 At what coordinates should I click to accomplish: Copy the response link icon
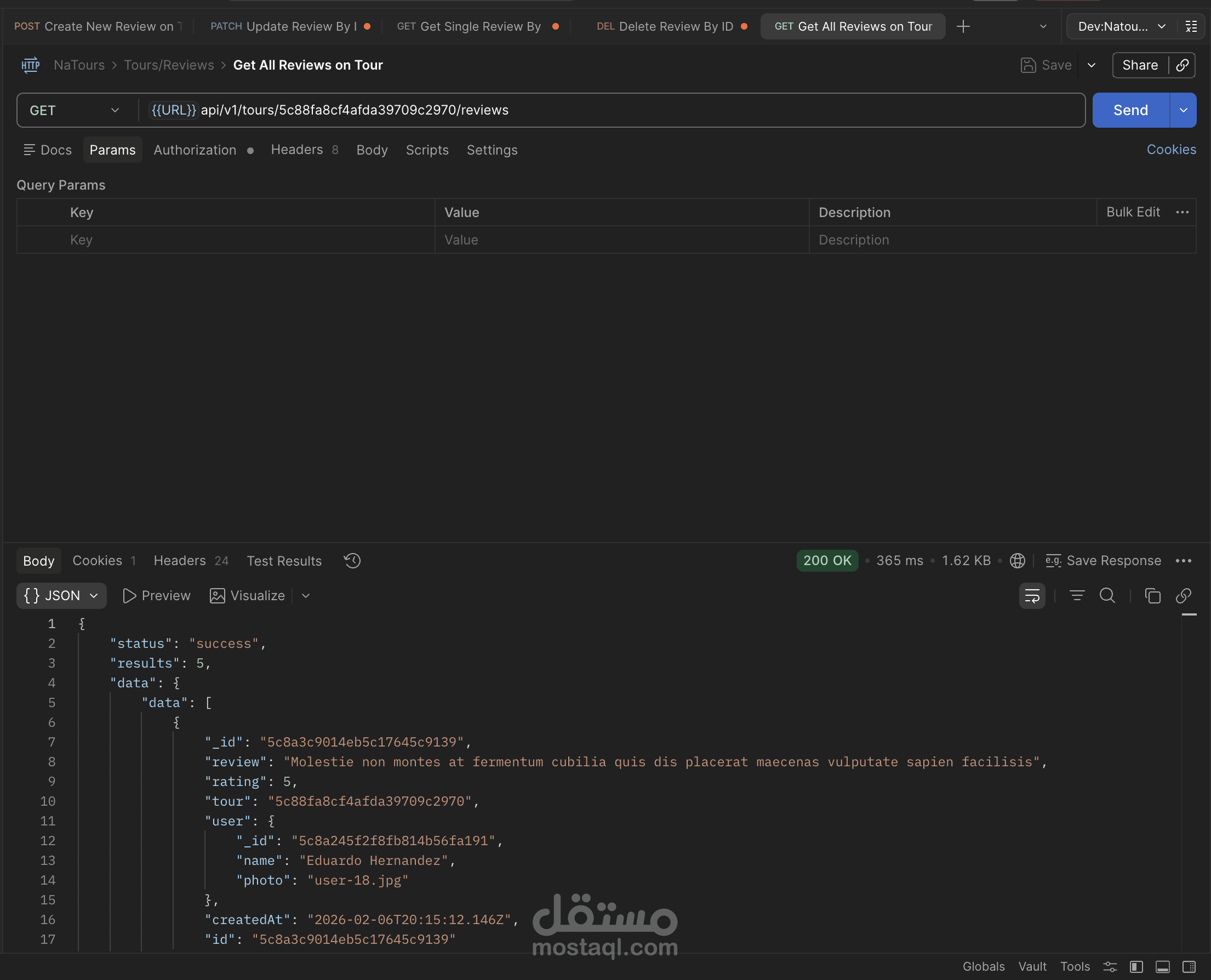tap(1184, 596)
